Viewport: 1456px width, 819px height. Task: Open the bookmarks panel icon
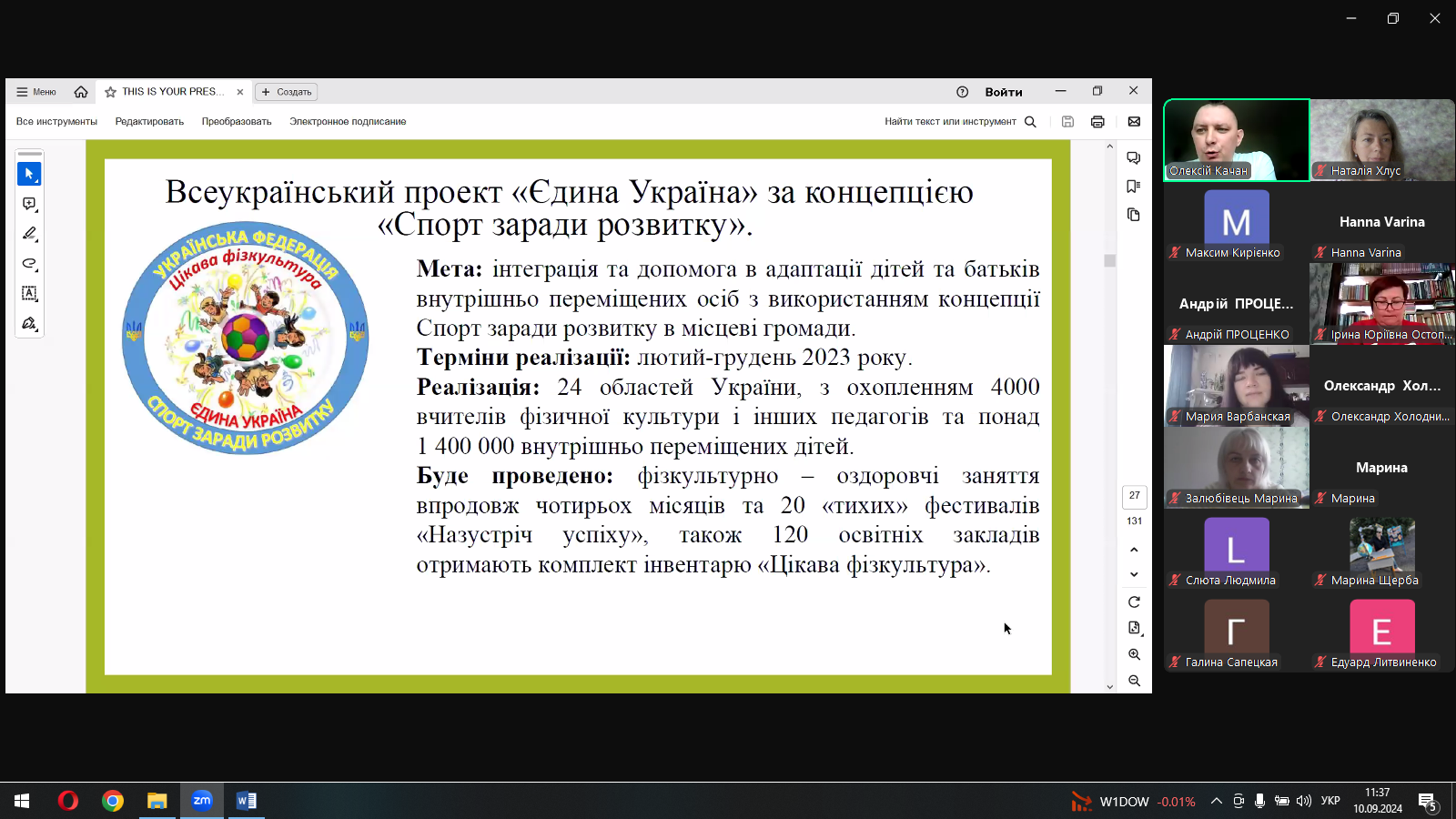tap(1133, 187)
